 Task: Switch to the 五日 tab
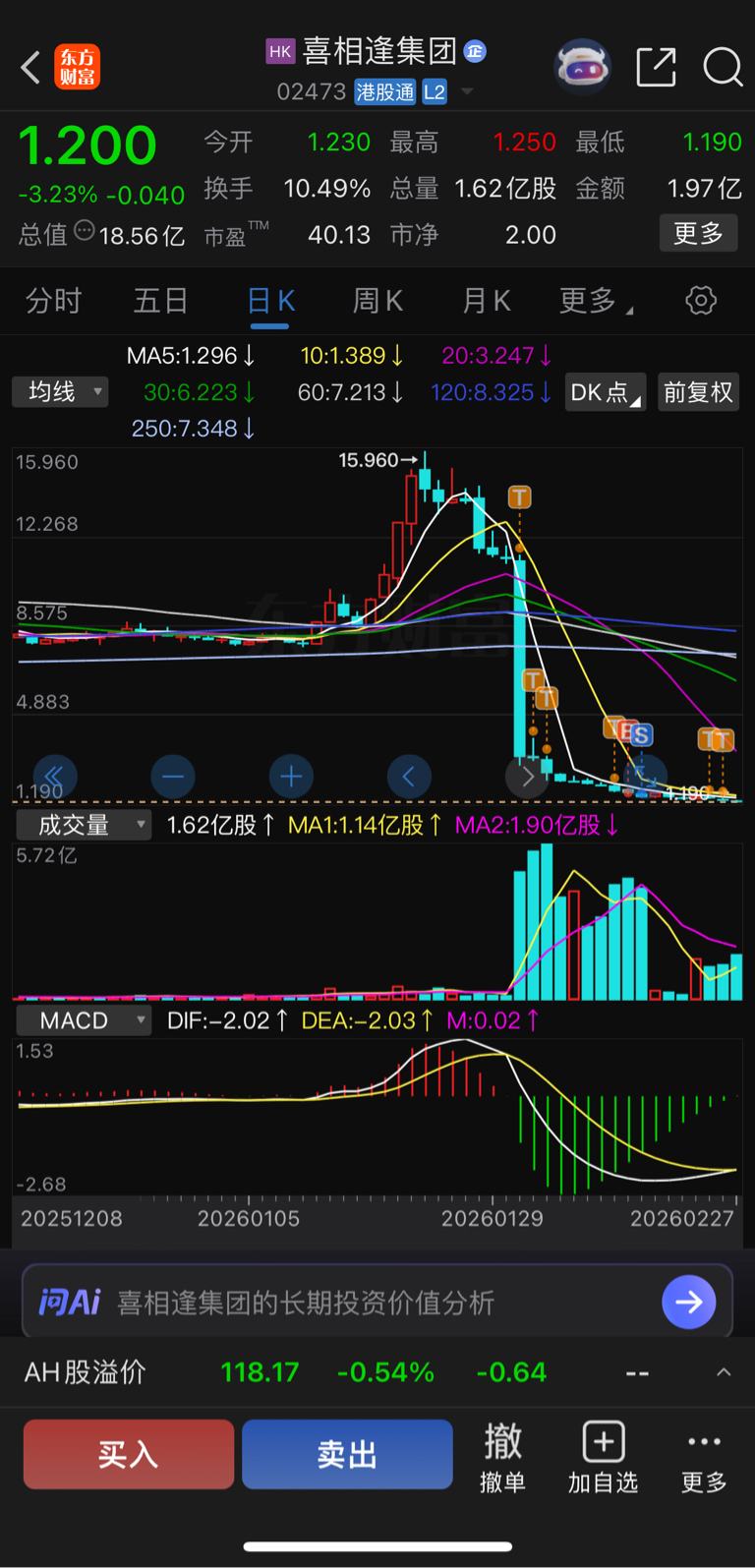tap(160, 301)
